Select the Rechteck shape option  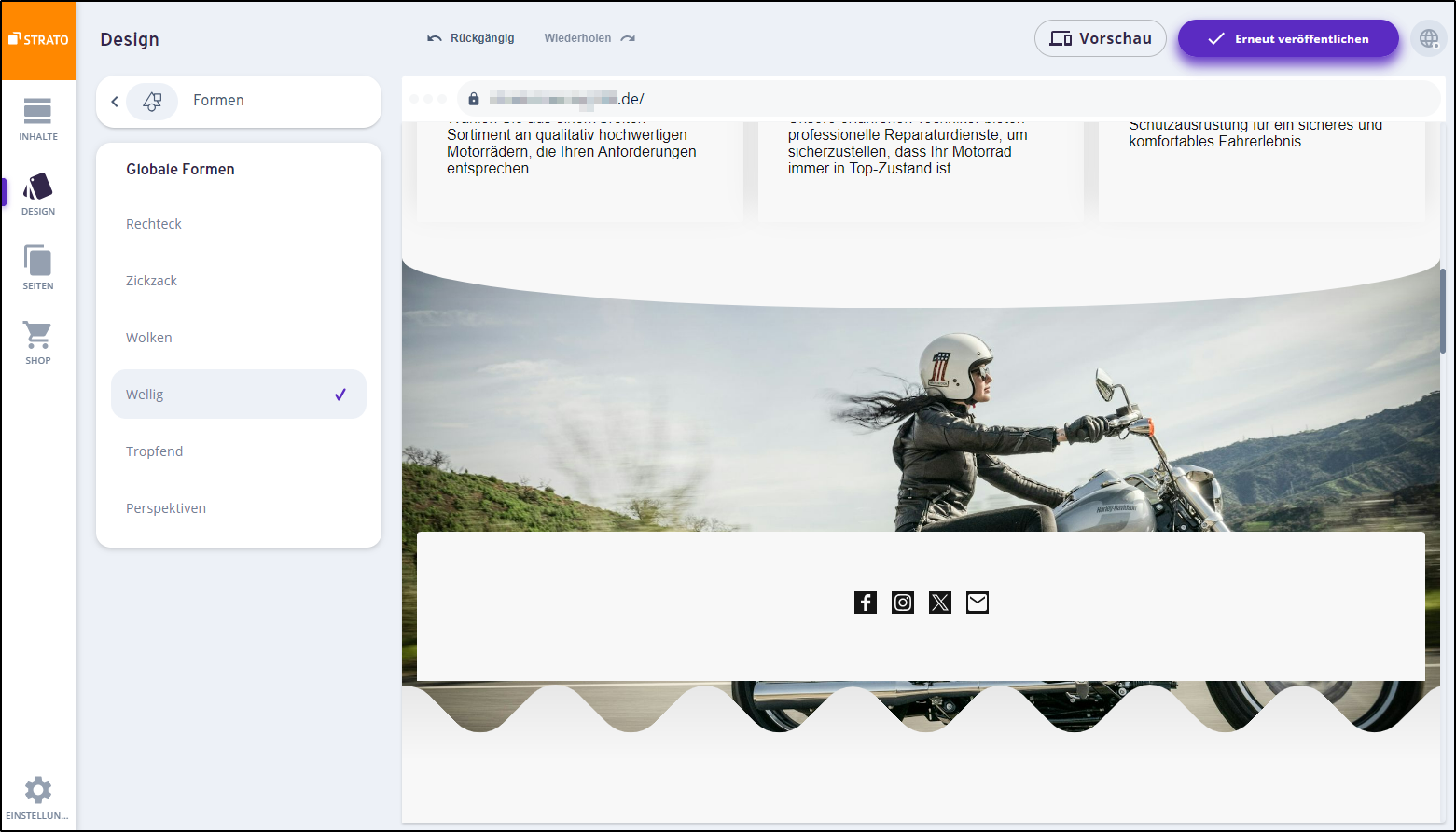(153, 223)
